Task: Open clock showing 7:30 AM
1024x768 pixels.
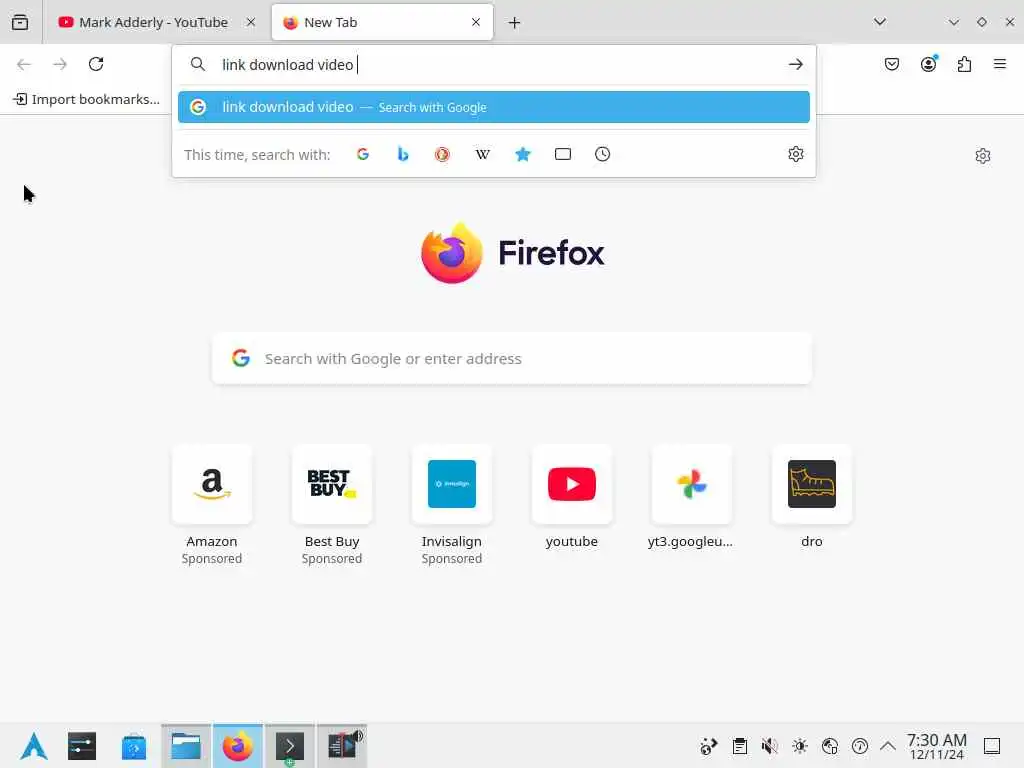Action: pyautogui.click(x=936, y=746)
